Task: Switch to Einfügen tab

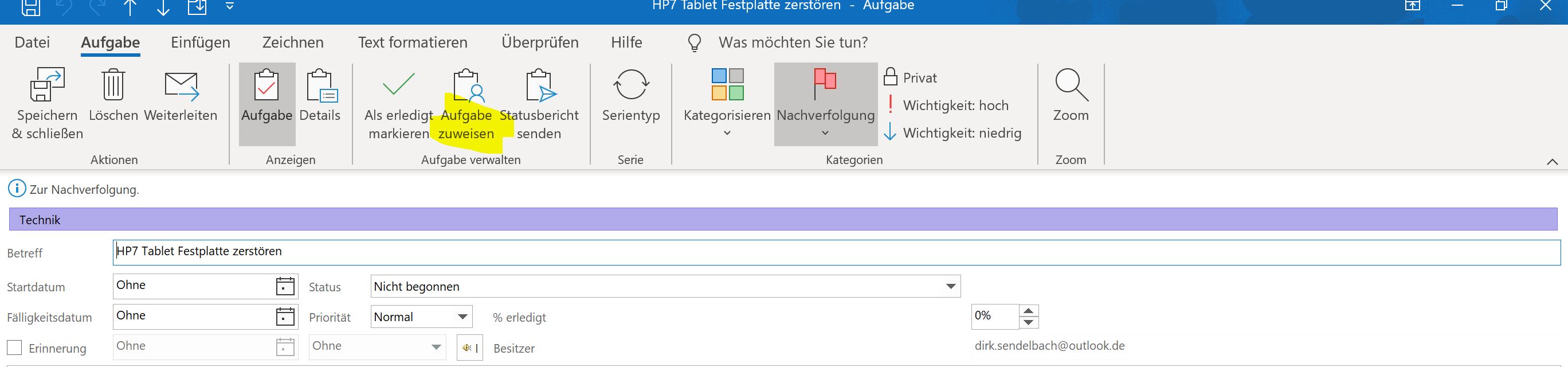Action: (x=200, y=42)
